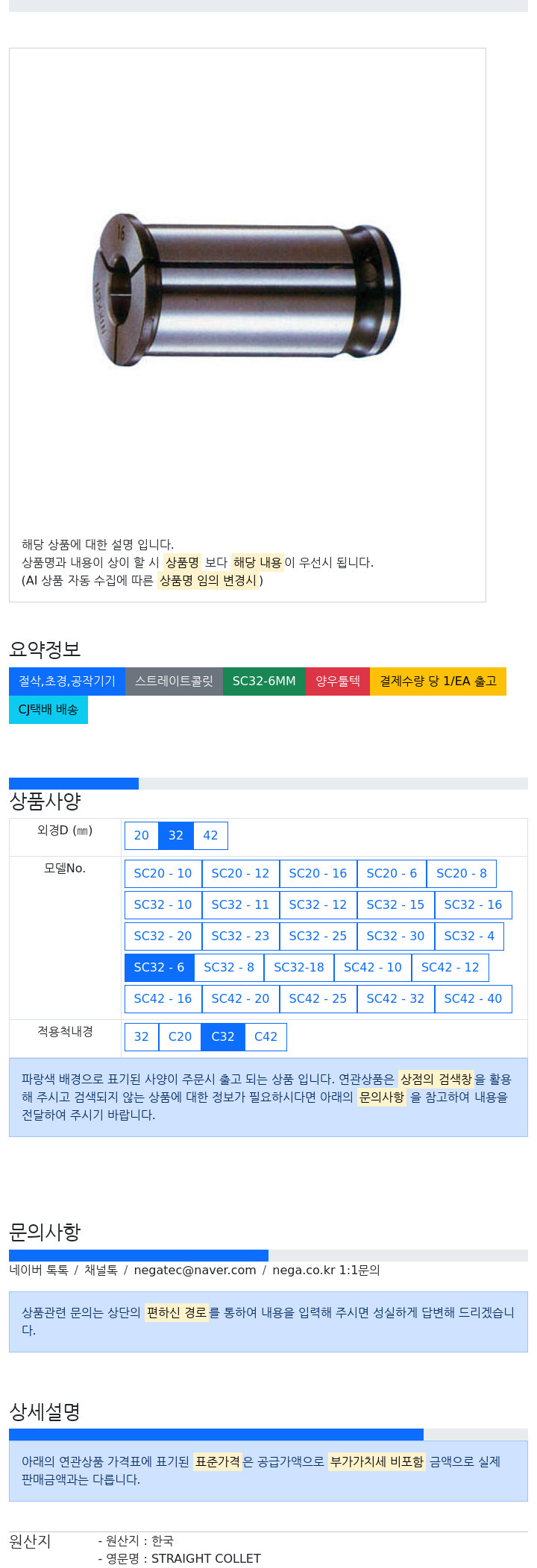537x1568 pixels.
Task: Select model SC32 - 16
Action: (473, 905)
